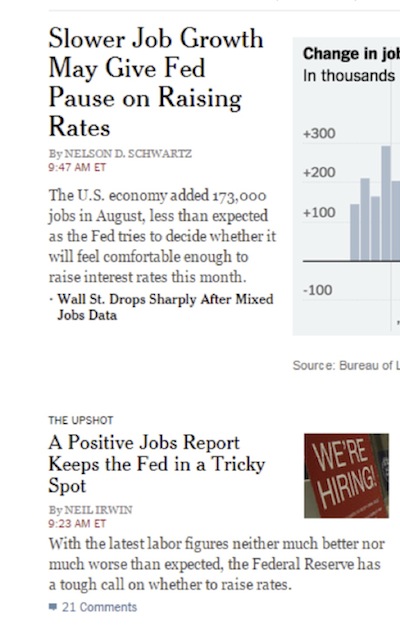Click the Nelson D. Schwartz byline

120,154
